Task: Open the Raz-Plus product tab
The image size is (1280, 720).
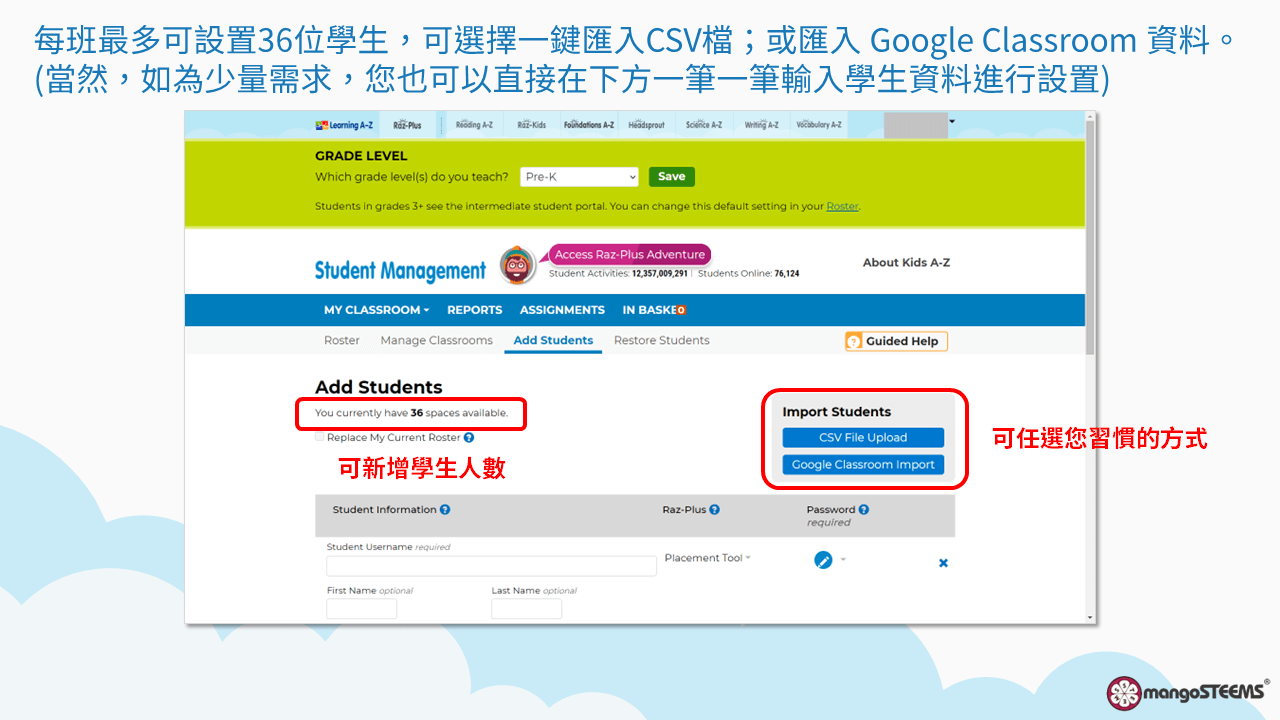Action: pyautogui.click(x=407, y=125)
